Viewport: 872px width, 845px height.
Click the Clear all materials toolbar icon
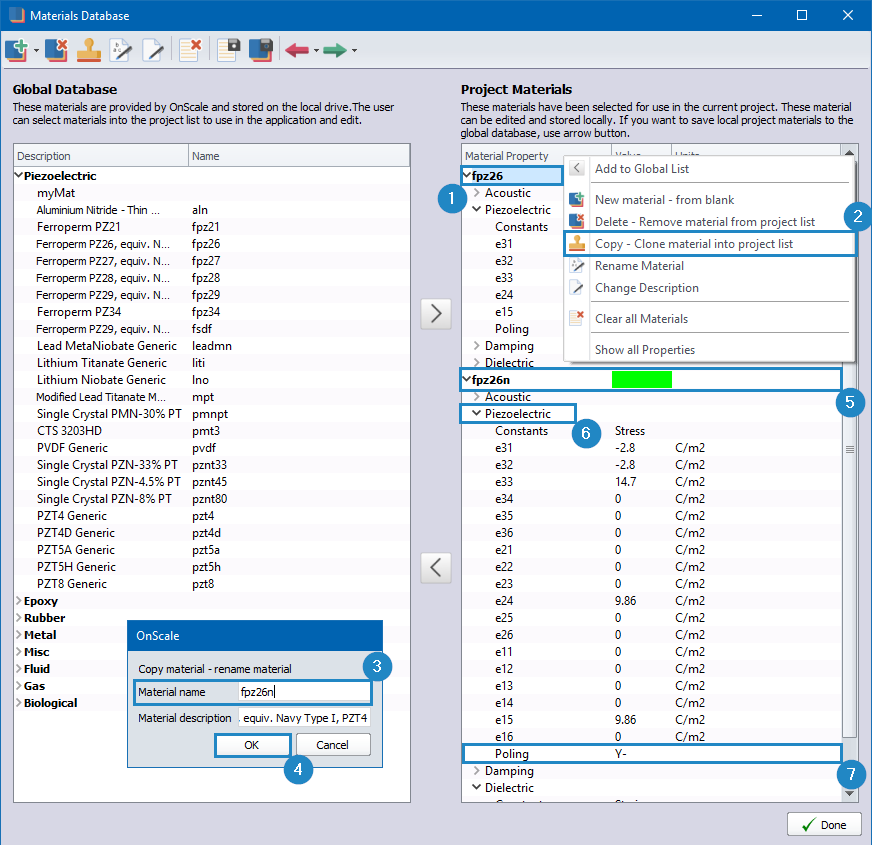190,50
